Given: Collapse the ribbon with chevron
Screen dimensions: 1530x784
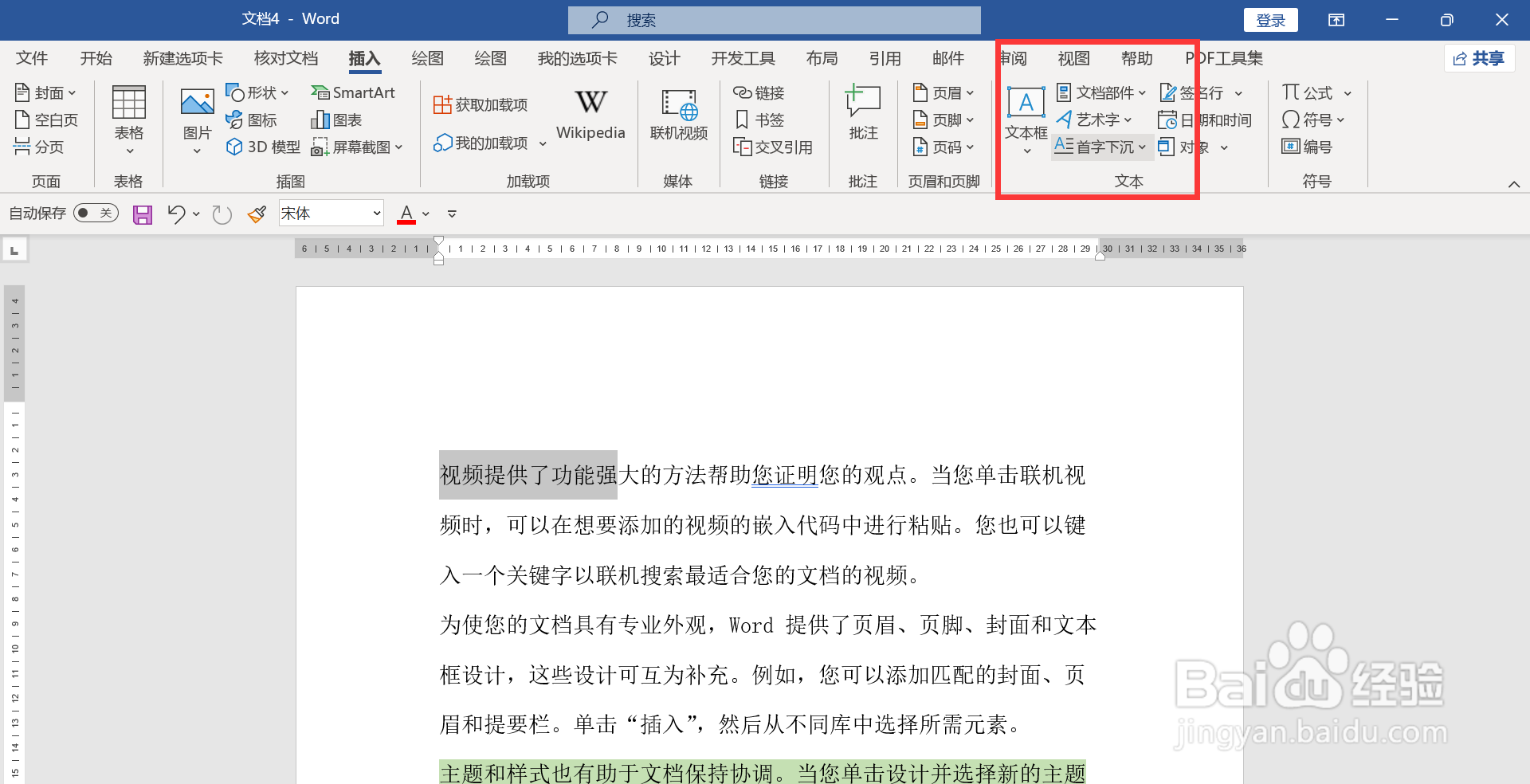Looking at the screenshot, I should pyautogui.click(x=1513, y=184).
